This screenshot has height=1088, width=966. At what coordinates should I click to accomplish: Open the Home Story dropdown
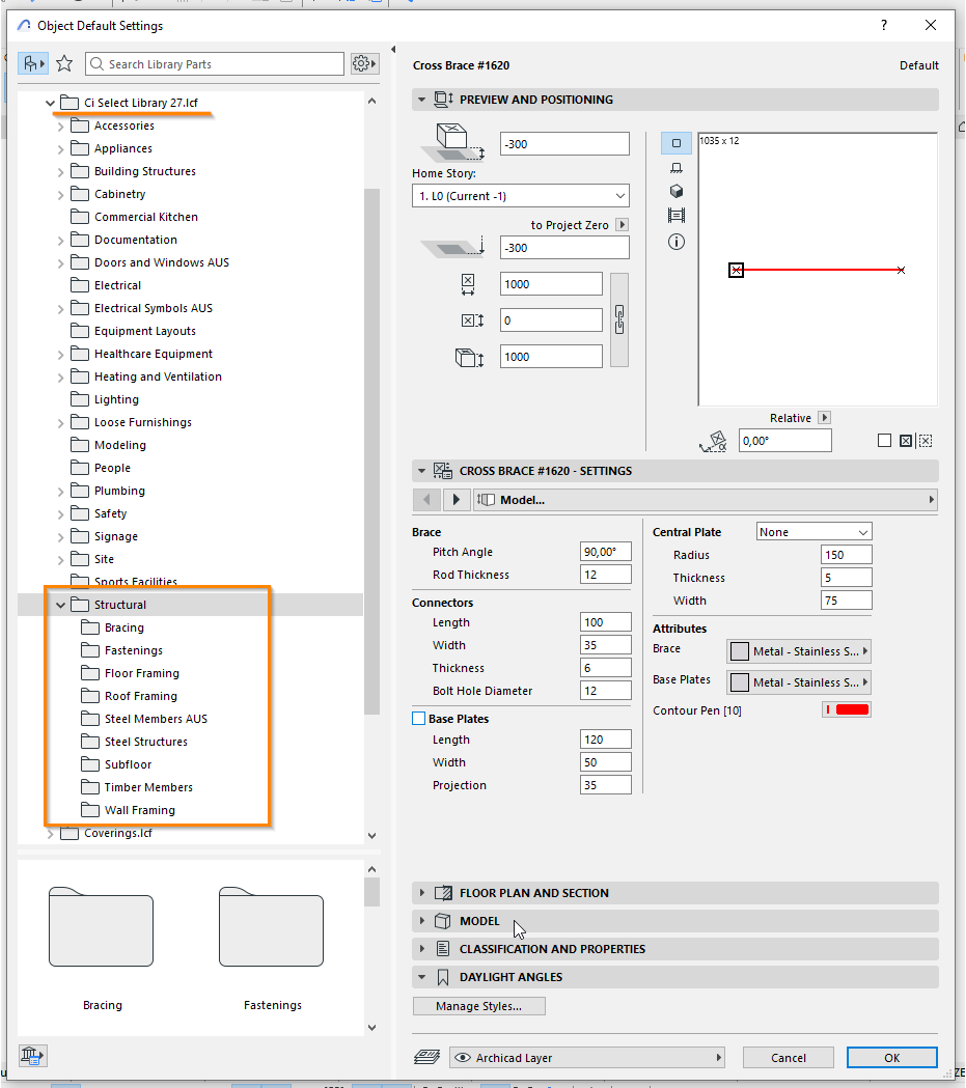[x=521, y=196]
